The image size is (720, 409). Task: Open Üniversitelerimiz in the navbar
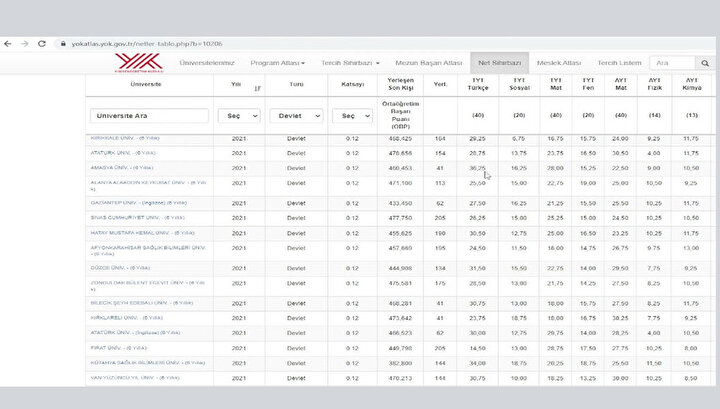click(207, 63)
